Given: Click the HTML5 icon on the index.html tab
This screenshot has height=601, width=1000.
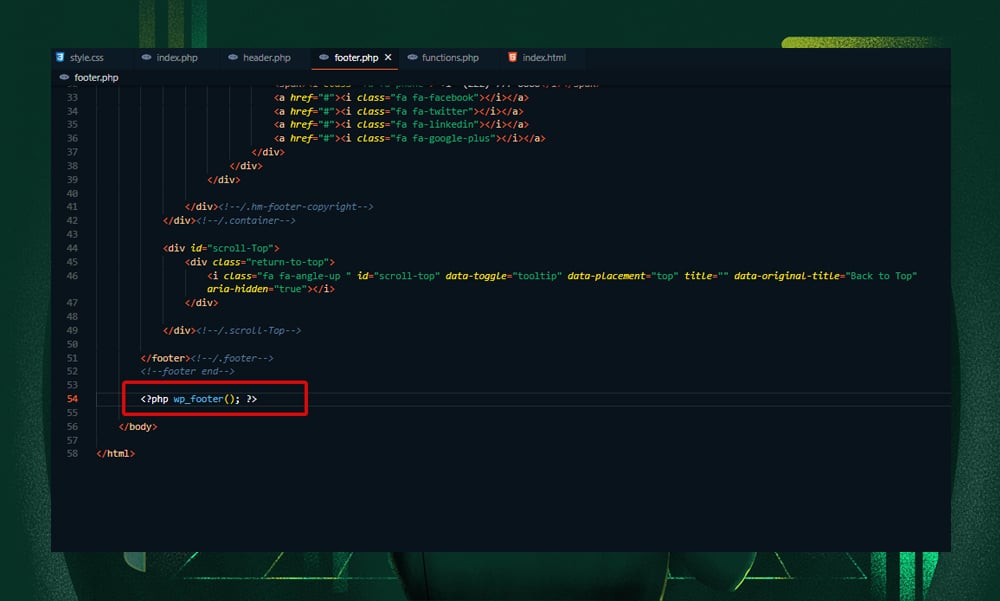Looking at the screenshot, I should [513, 57].
